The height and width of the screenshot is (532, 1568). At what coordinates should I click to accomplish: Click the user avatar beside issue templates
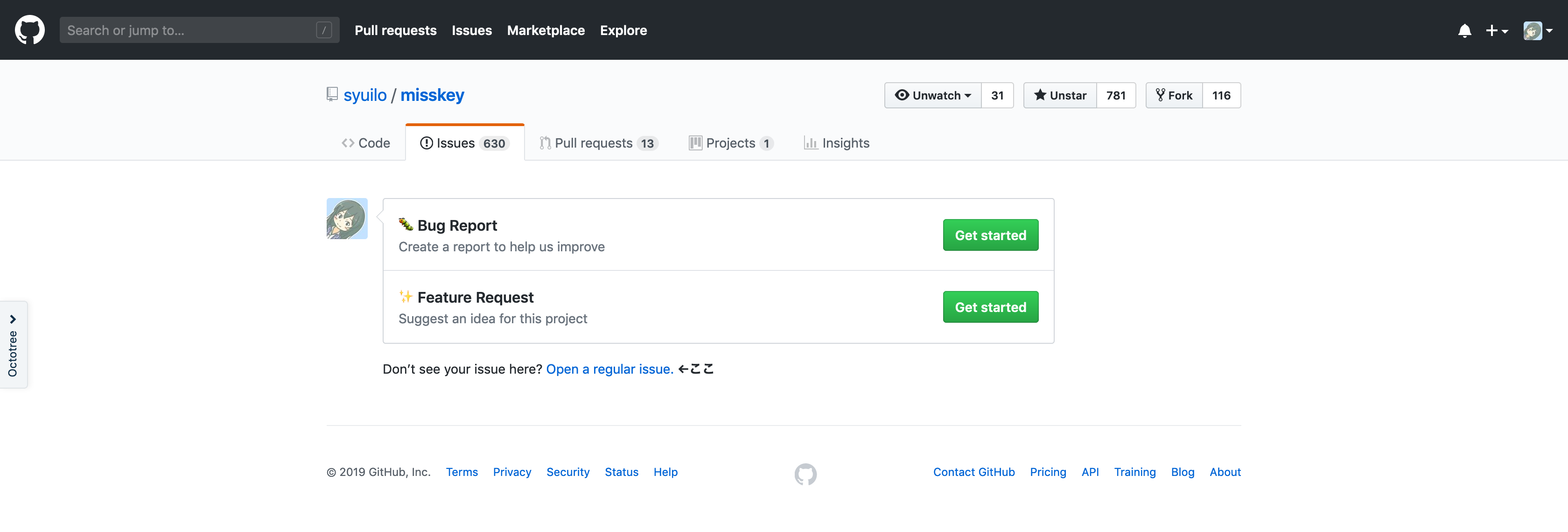coord(347,218)
